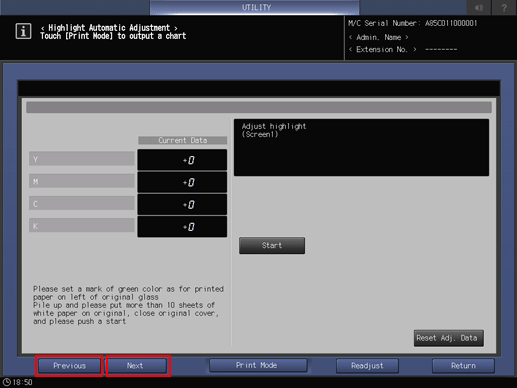Click the K color row label
The width and height of the screenshot is (517, 388).
click(82, 225)
